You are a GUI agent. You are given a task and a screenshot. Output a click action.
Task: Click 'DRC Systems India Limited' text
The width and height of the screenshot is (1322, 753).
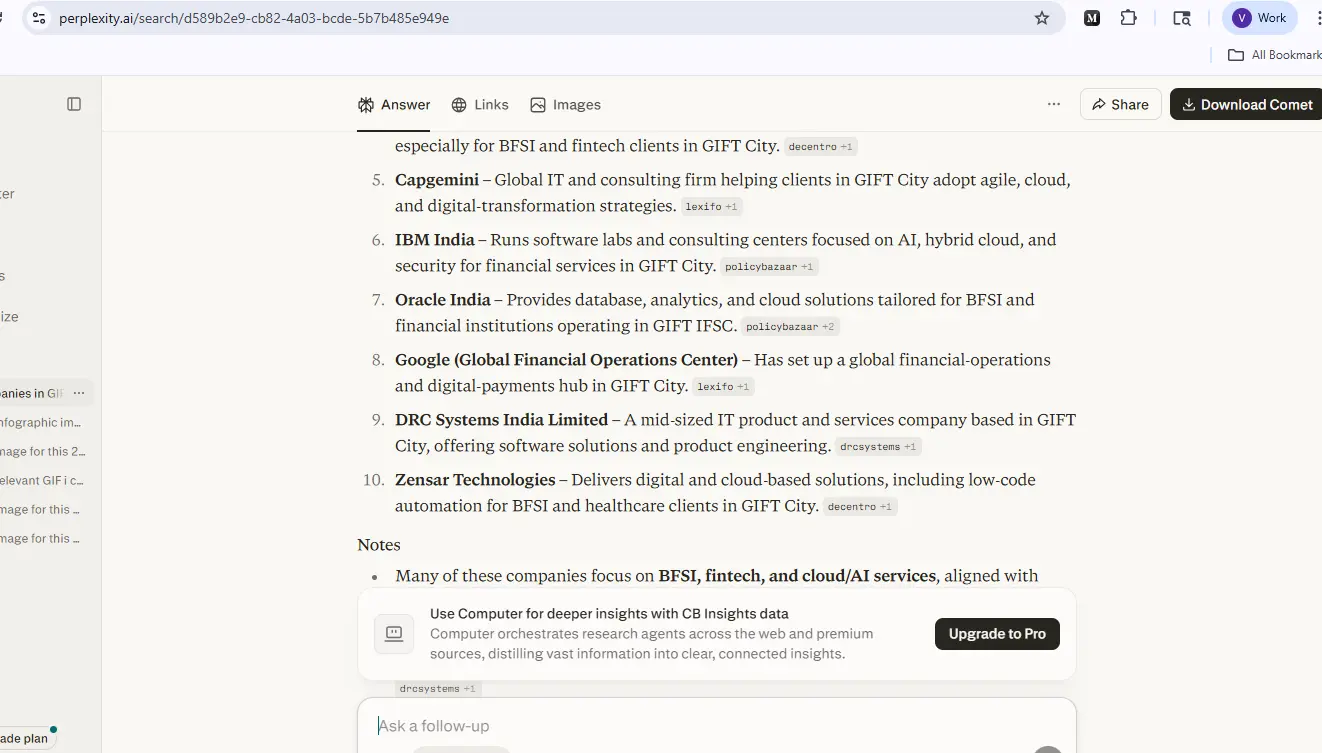(501, 420)
